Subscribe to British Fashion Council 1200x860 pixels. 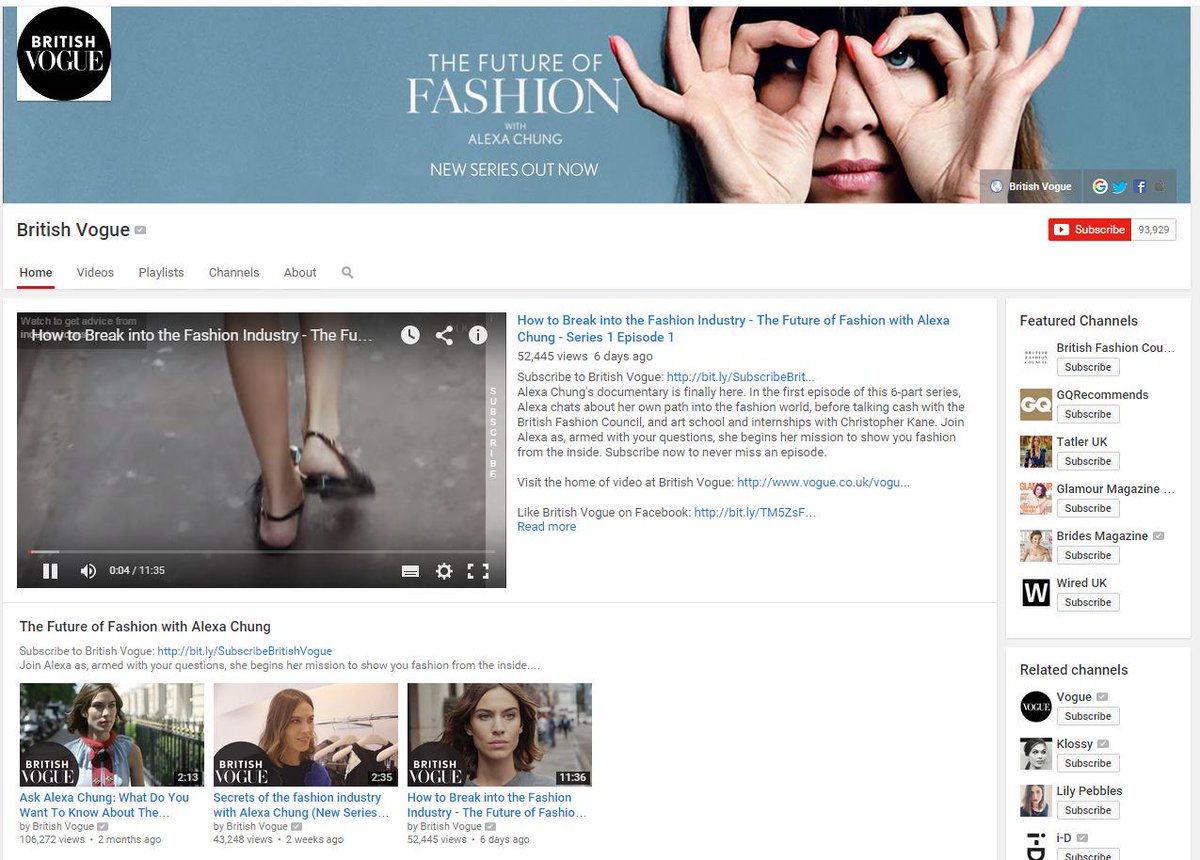pos(1088,367)
